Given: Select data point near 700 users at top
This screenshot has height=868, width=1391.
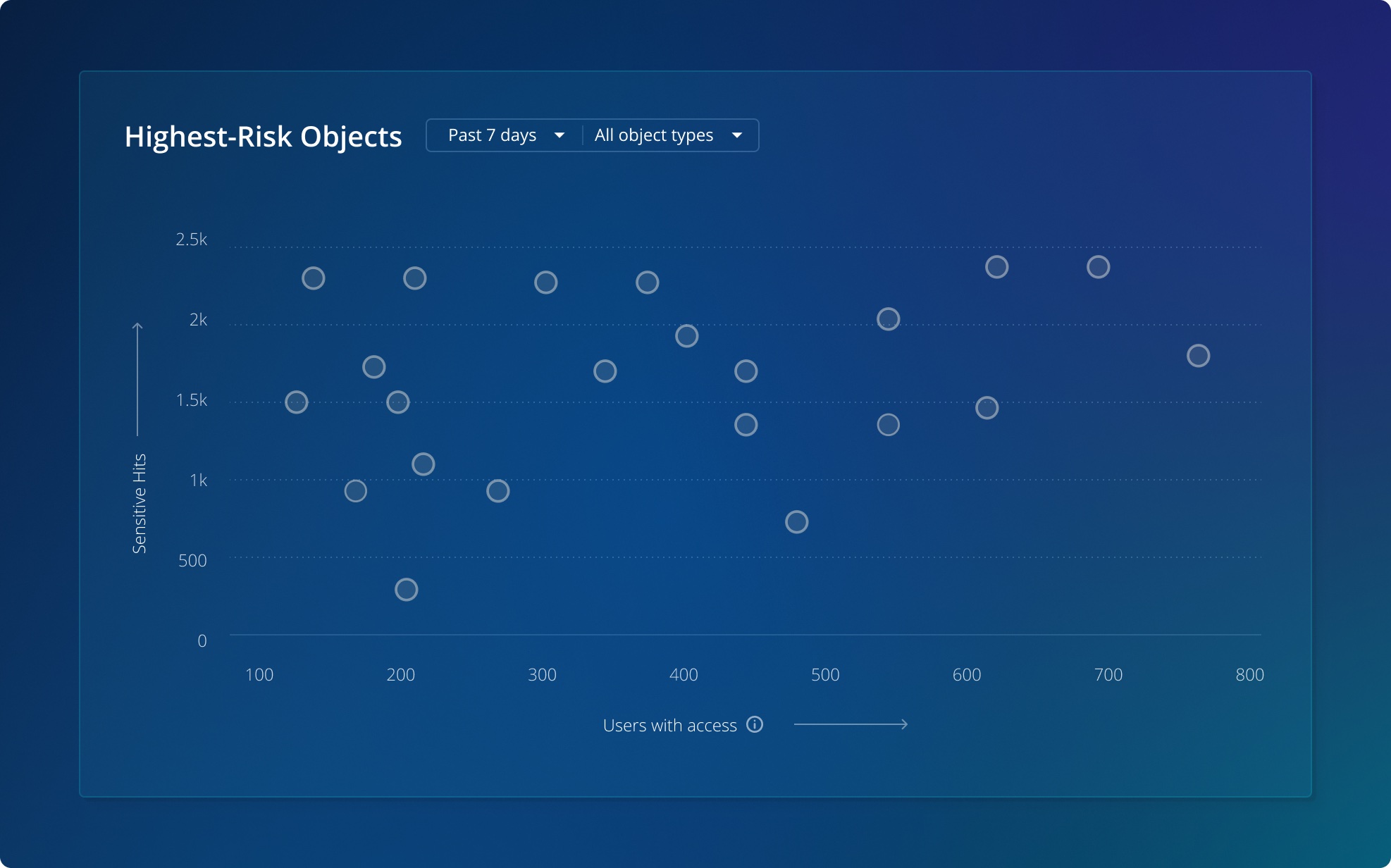Looking at the screenshot, I should pos(1099,267).
